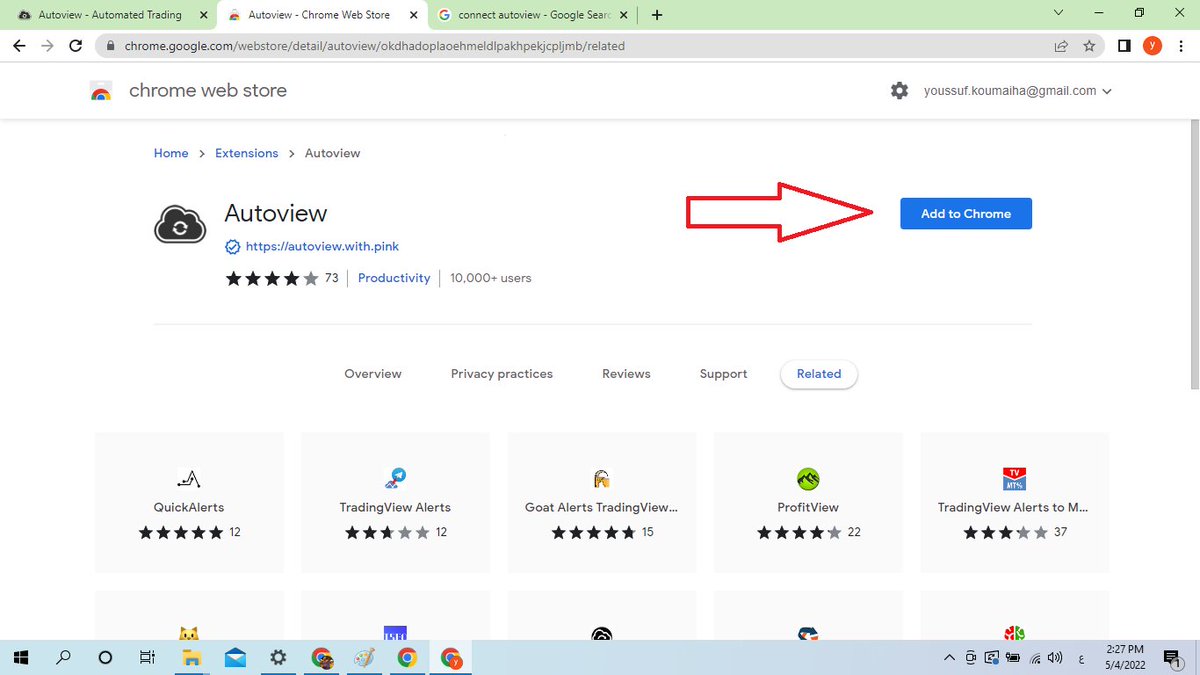Viewport: 1200px width, 675px height.
Task: Close the Autoview - Chrome Web Store tab
Action: (x=411, y=15)
